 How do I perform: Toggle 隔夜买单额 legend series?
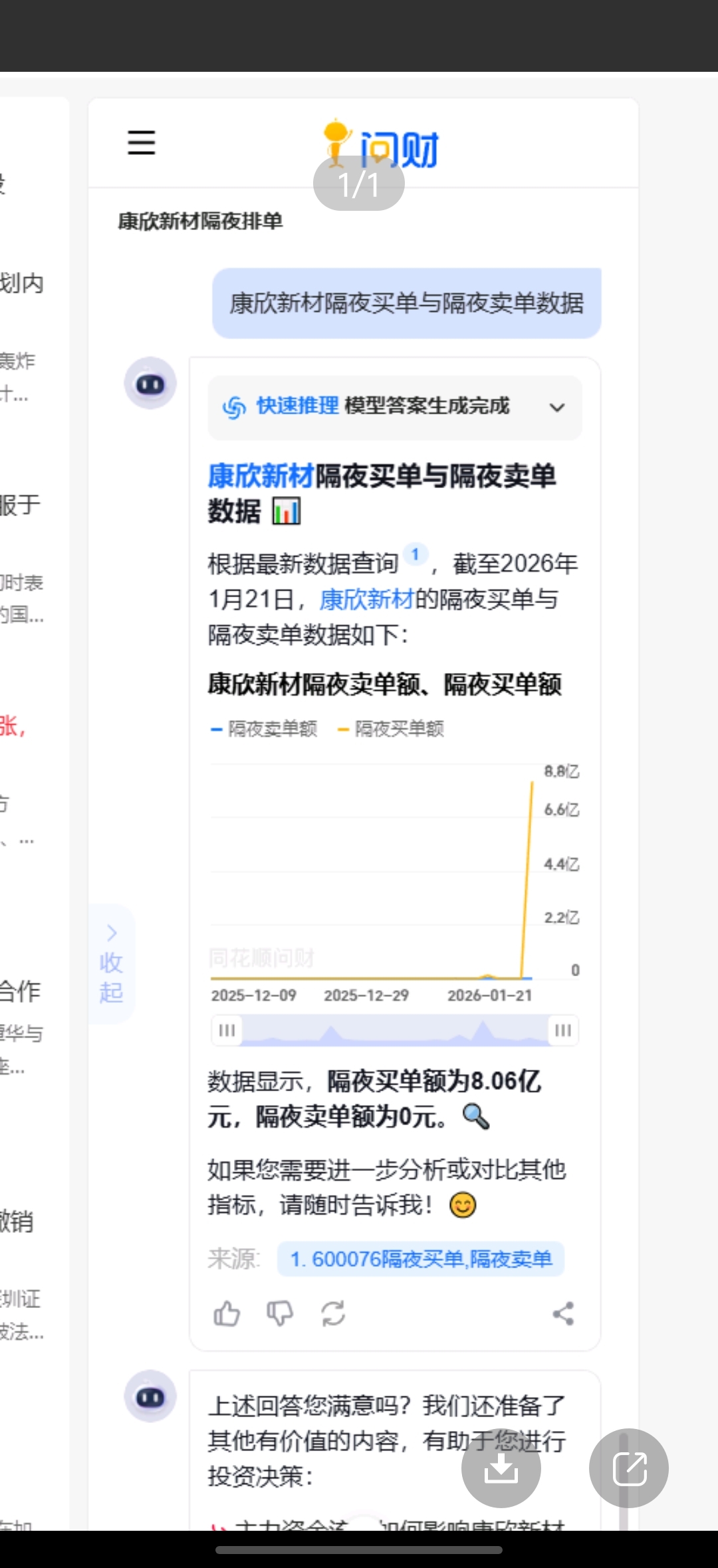click(x=391, y=729)
